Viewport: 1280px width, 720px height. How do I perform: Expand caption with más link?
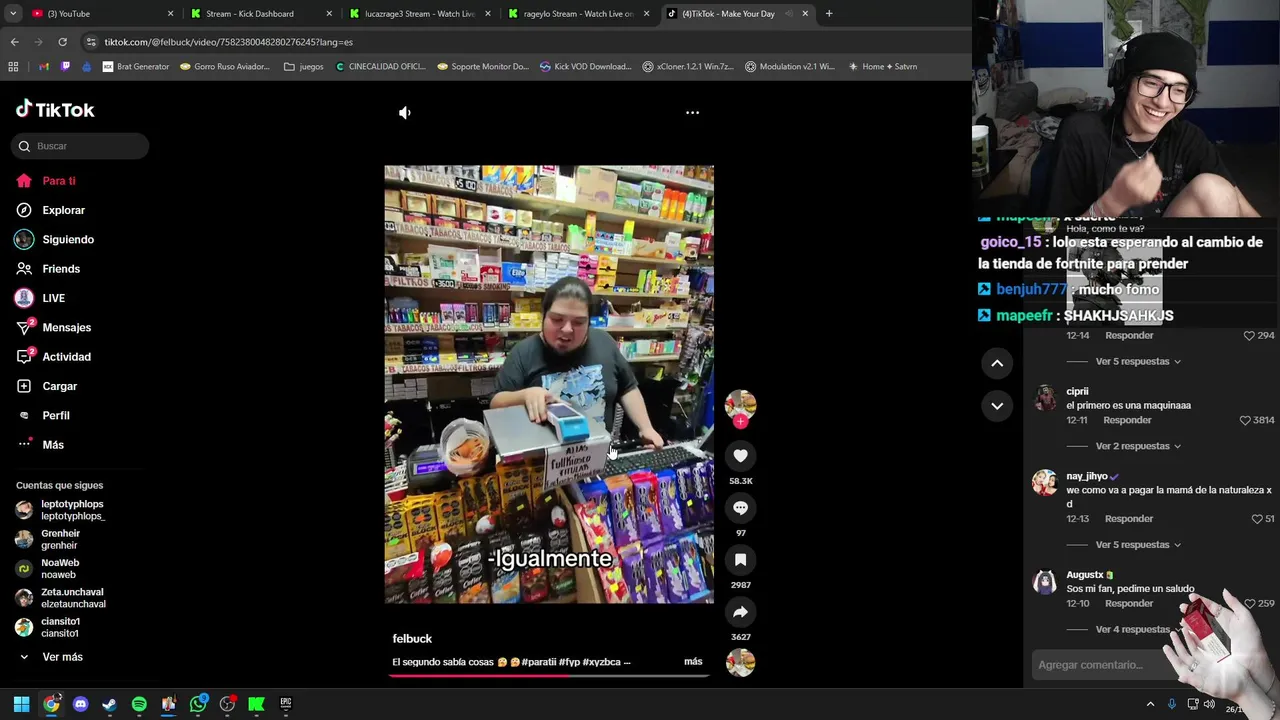[x=693, y=662]
